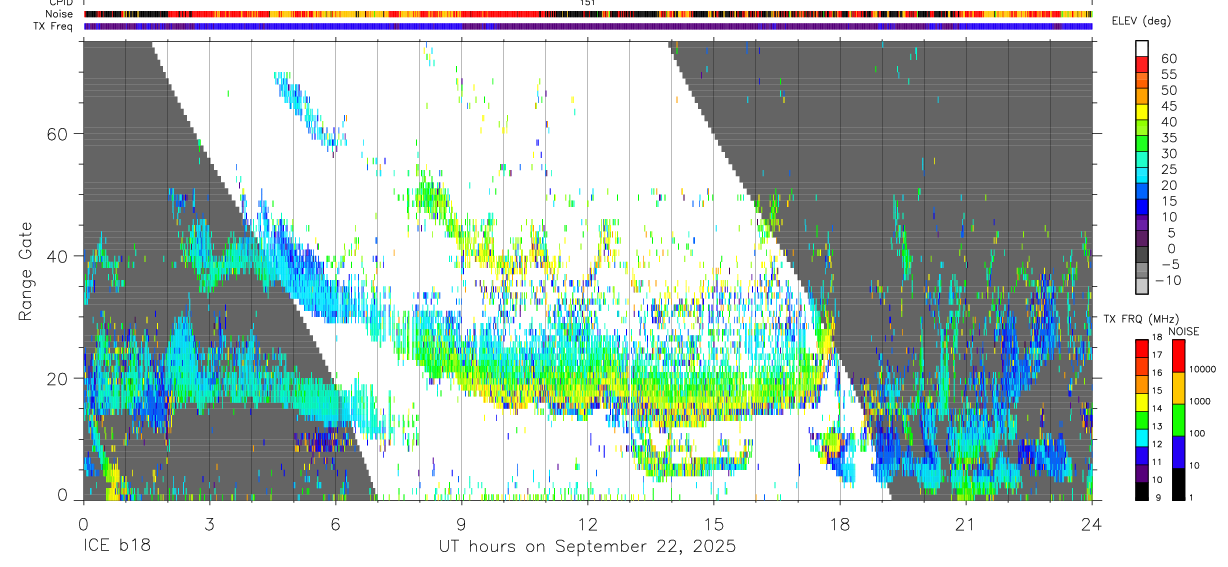
Task: Click the '3' tick label on UT hours axis
Action: point(209,524)
